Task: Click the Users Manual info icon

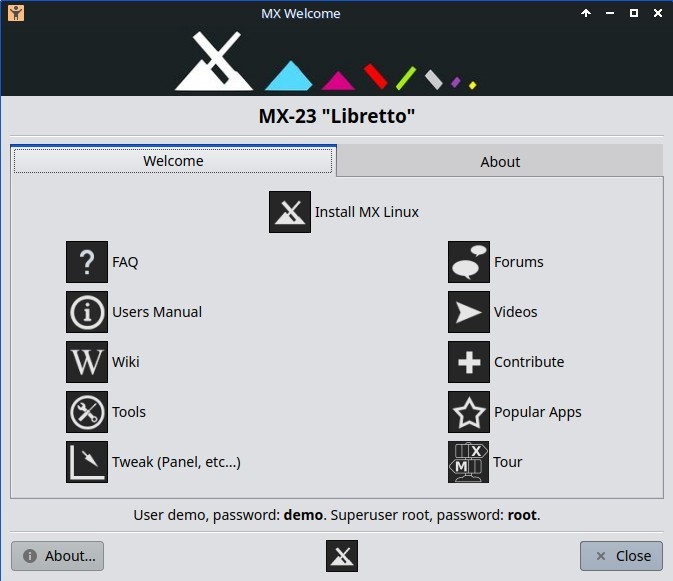Action: click(x=87, y=312)
